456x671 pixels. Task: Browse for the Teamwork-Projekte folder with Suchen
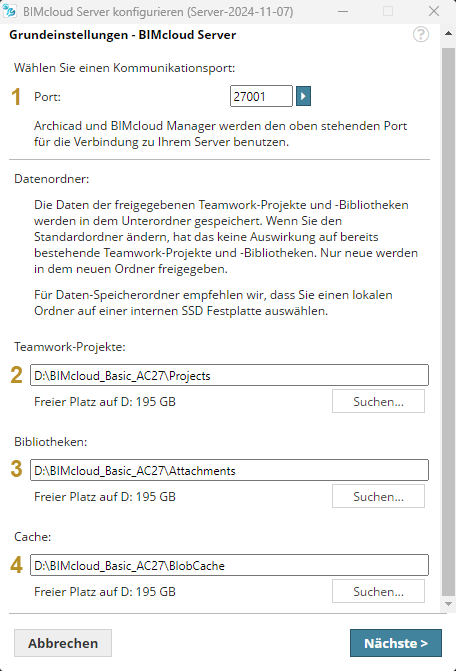coord(378,401)
